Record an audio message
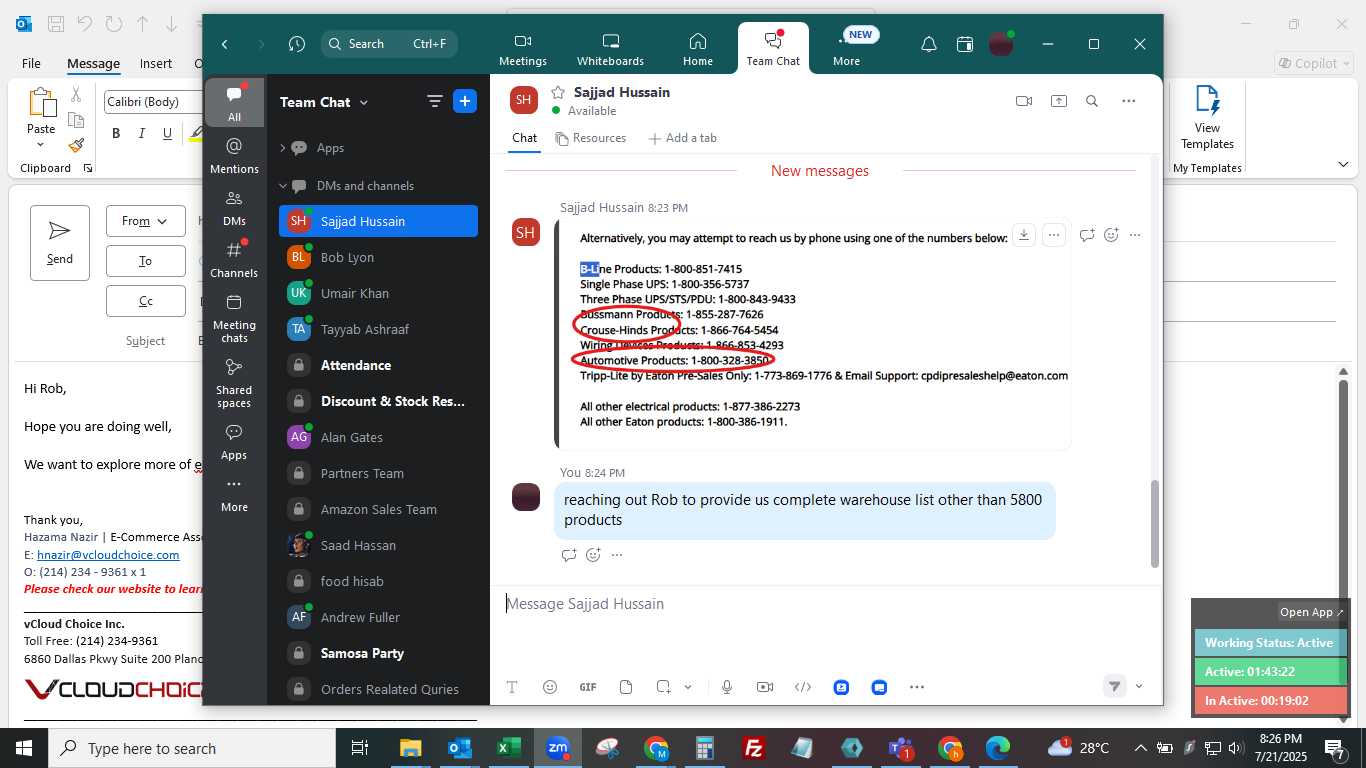This screenshot has width=1366, height=768. (727, 687)
